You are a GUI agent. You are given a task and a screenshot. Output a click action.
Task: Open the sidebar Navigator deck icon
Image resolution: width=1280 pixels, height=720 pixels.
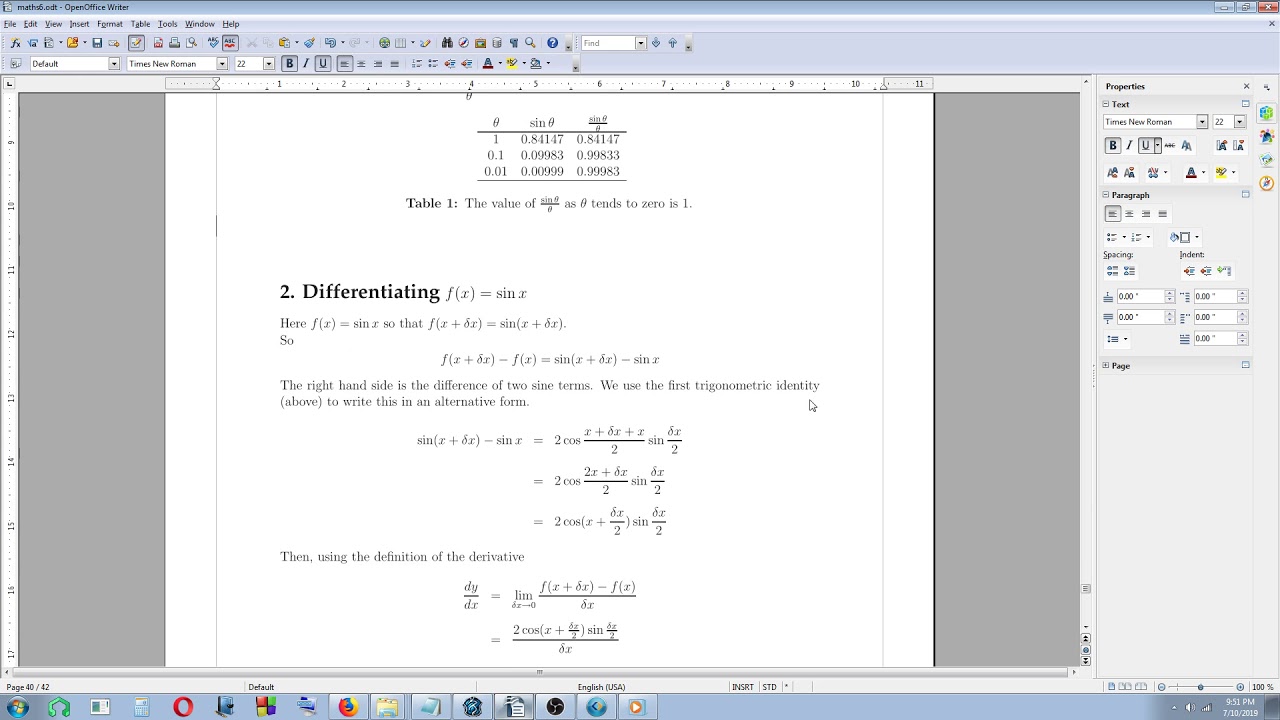point(1266,183)
